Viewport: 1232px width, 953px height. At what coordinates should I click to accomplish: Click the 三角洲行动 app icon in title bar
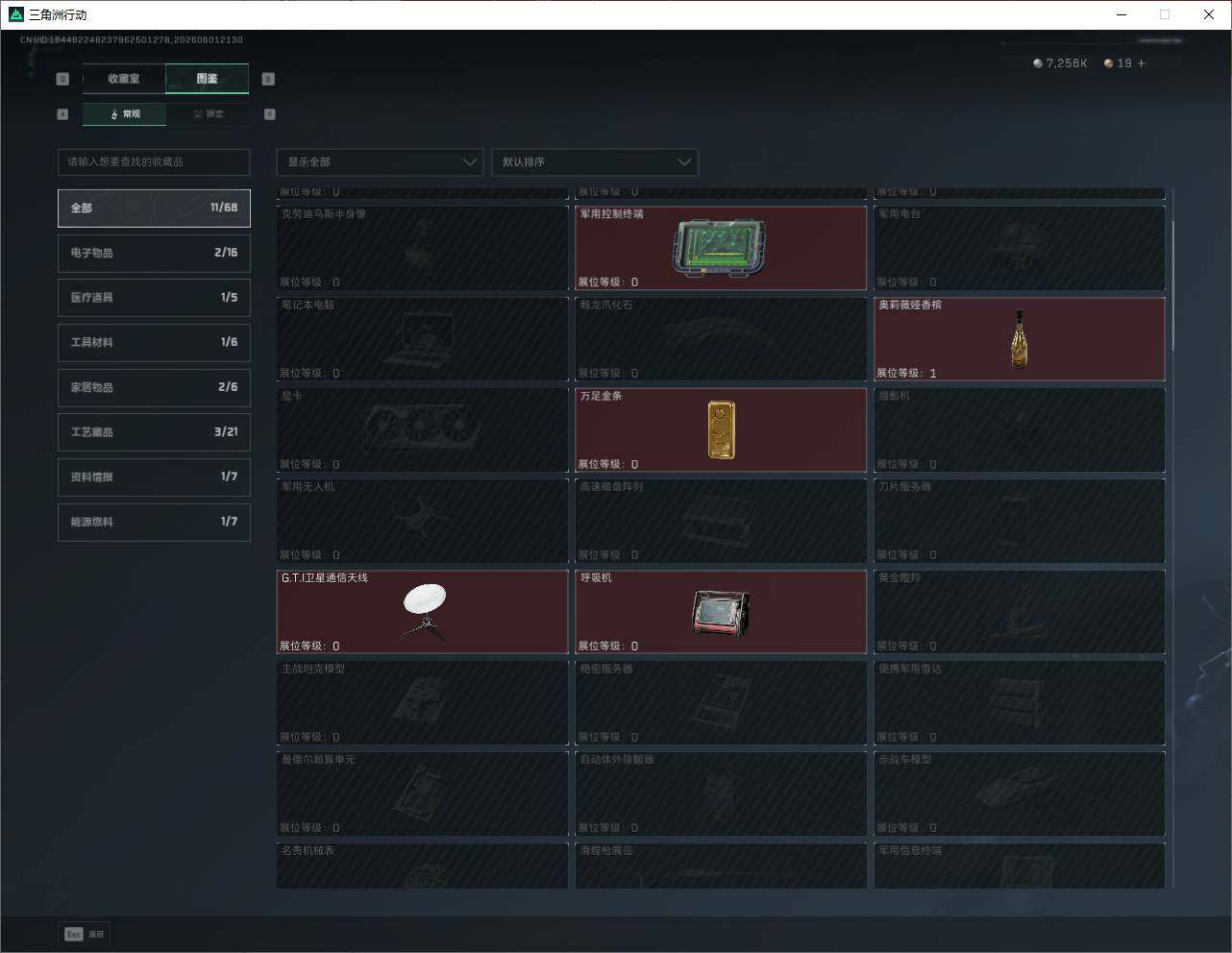coord(15,14)
